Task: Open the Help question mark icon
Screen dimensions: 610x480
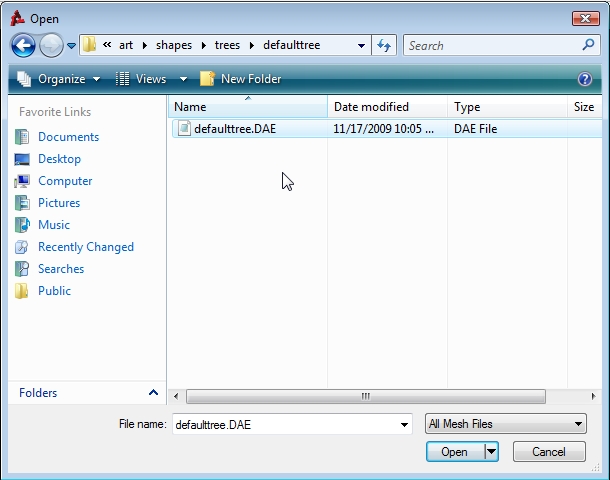Action: click(585, 79)
